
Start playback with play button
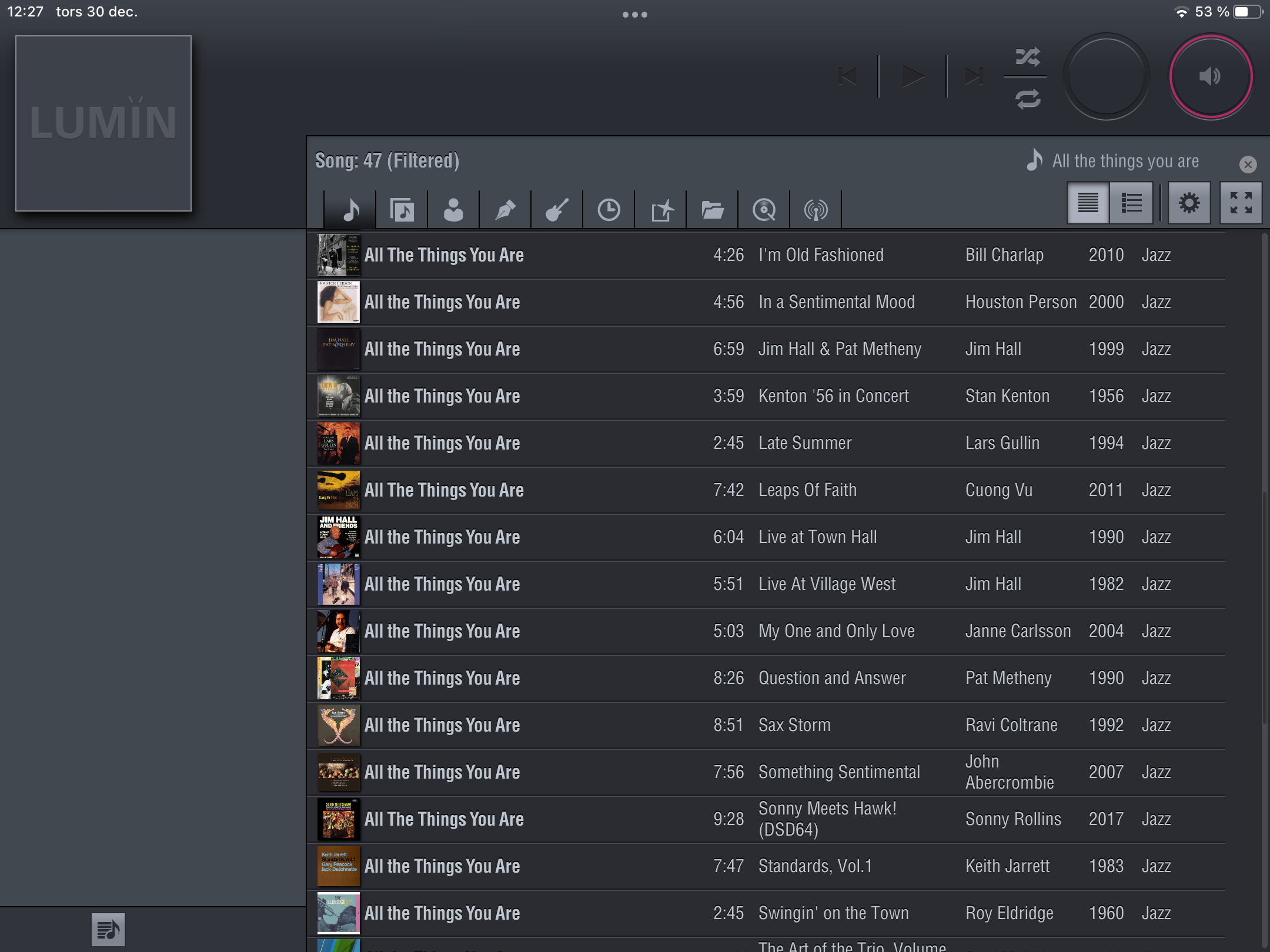coord(913,76)
